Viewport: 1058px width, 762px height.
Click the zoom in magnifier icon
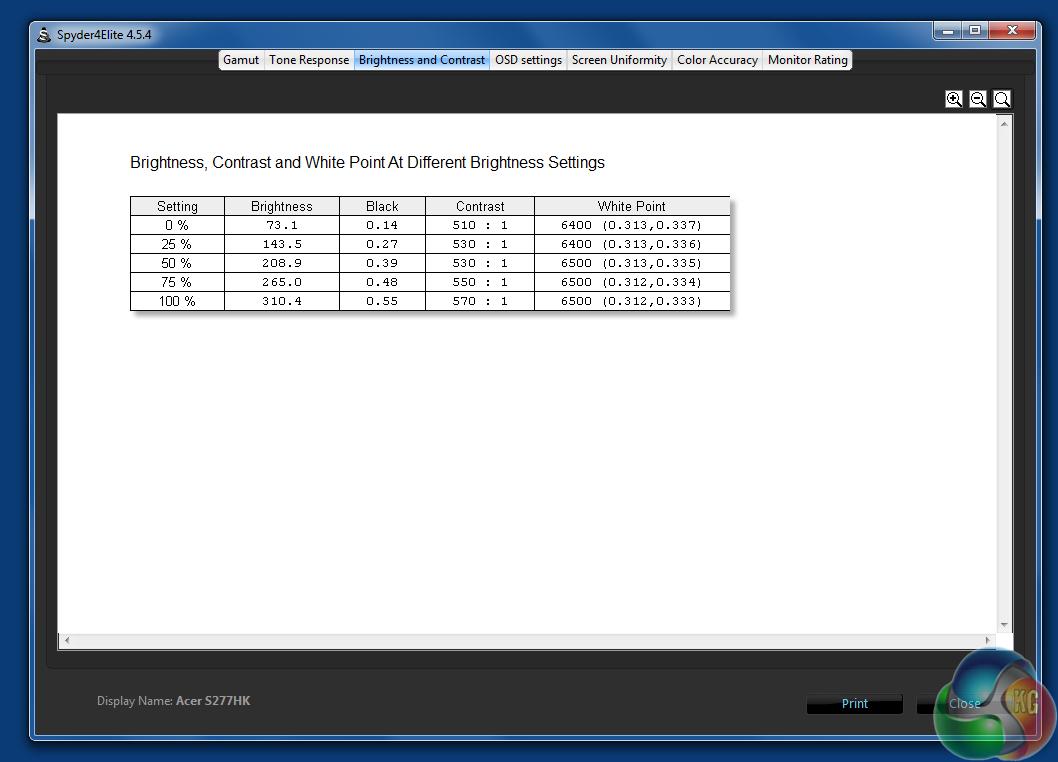click(x=953, y=99)
